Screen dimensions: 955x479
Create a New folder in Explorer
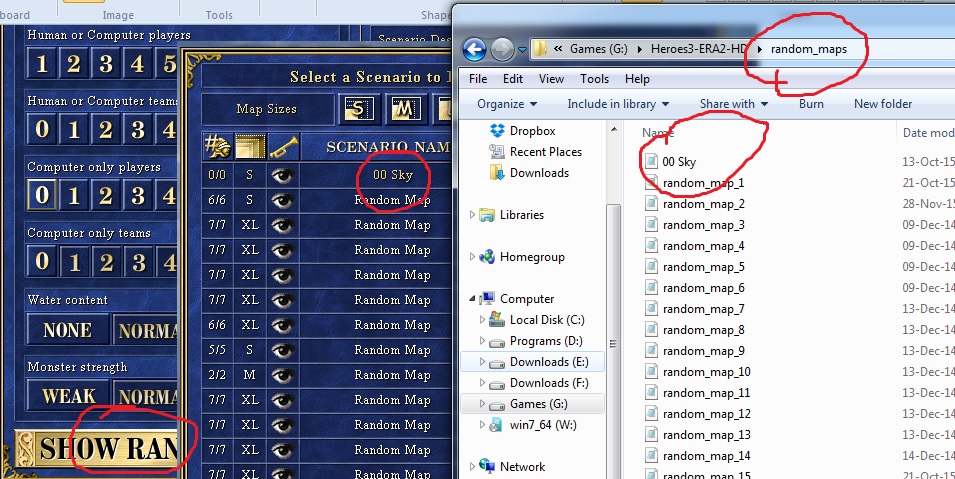pyautogui.click(x=883, y=104)
